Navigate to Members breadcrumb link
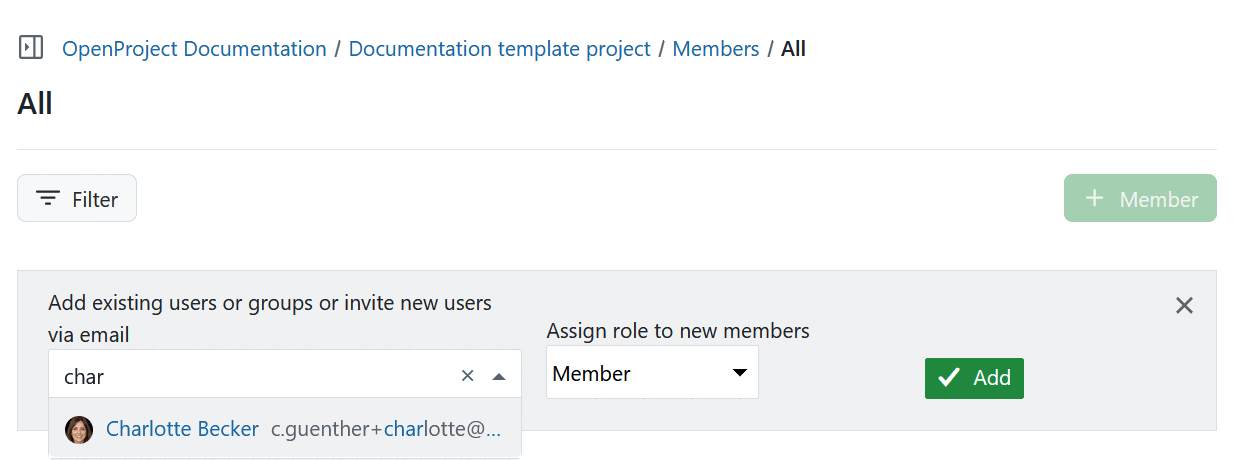The height and width of the screenshot is (460, 1237). [715, 48]
